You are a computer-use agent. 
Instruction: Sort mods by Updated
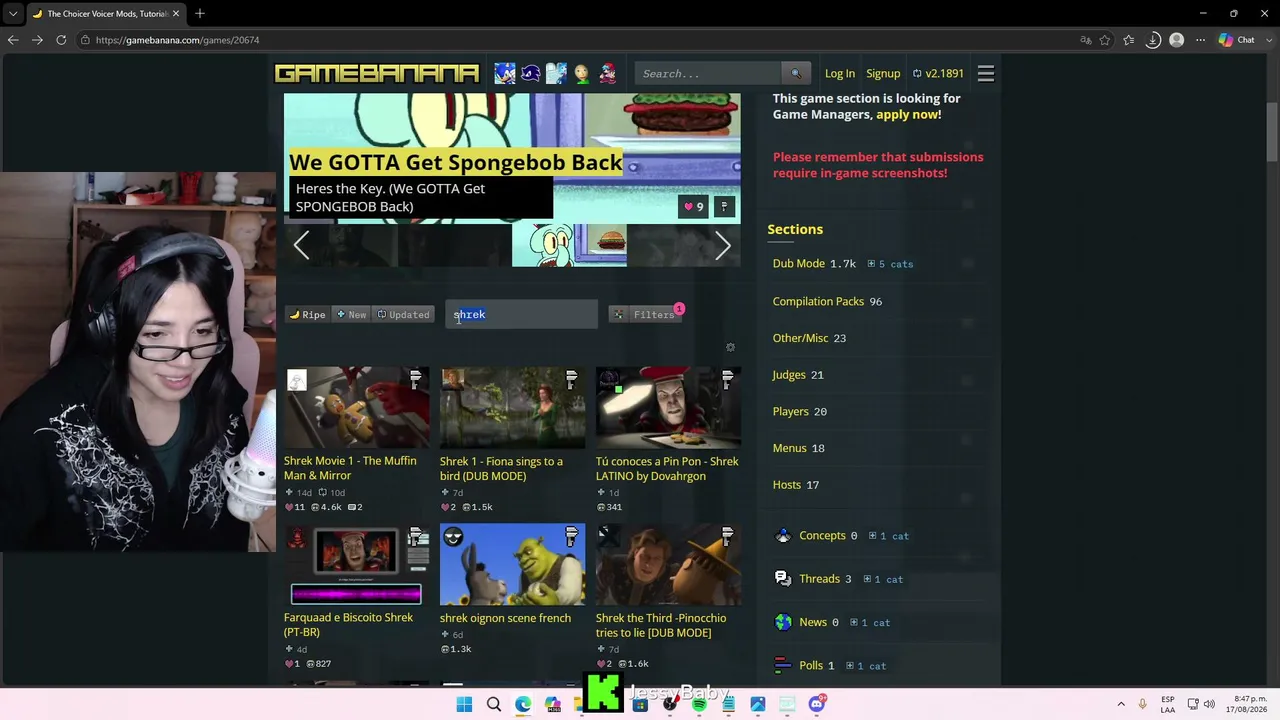tap(403, 315)
